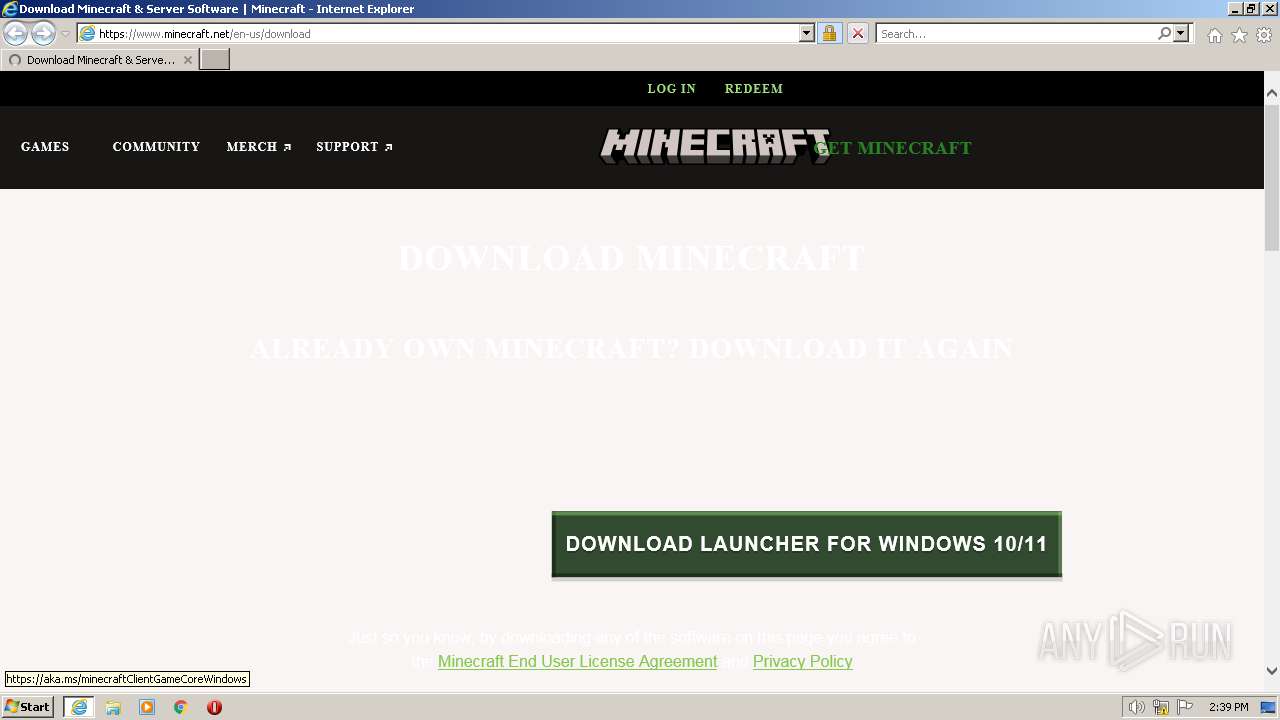
Task: View the security lock report icon
Action: click(x=829, y=33)
